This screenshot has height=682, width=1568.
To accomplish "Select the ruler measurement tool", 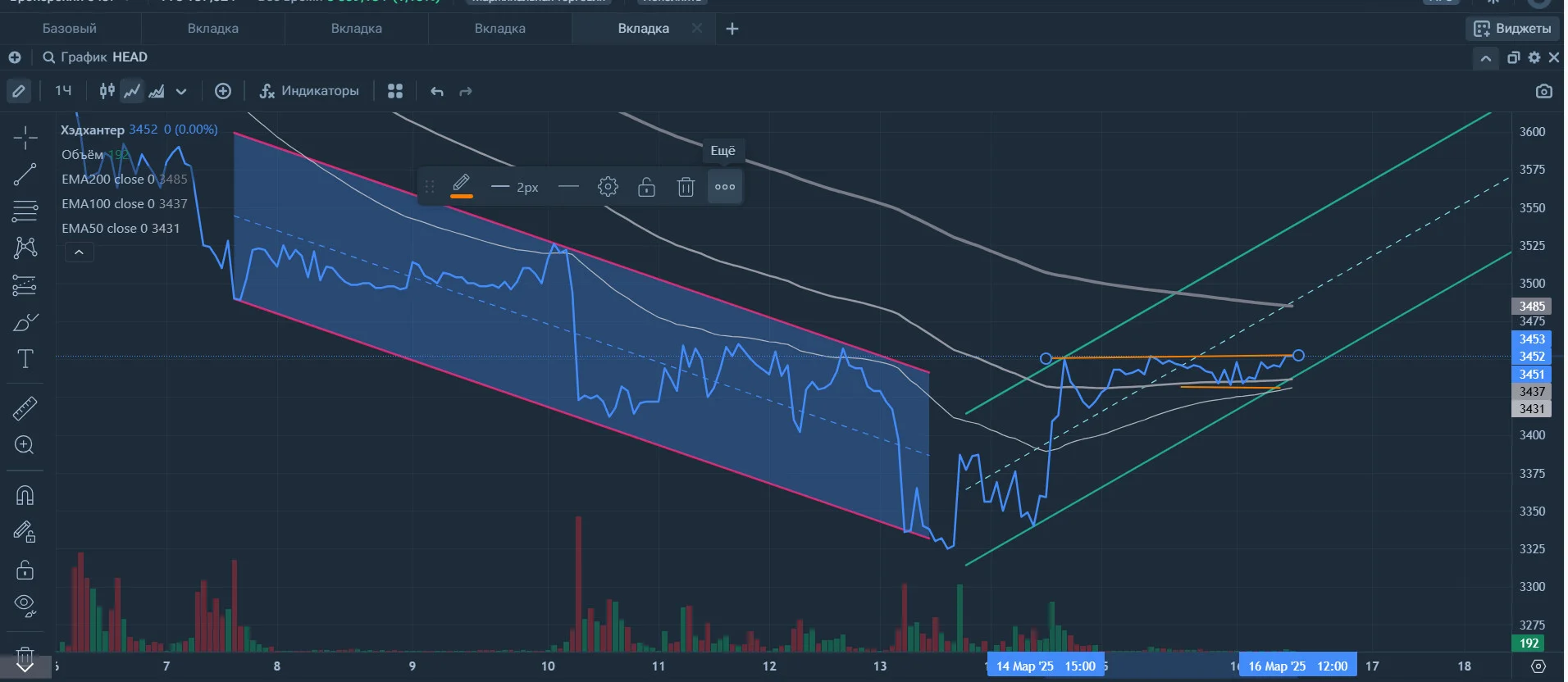I will (25, 408).
